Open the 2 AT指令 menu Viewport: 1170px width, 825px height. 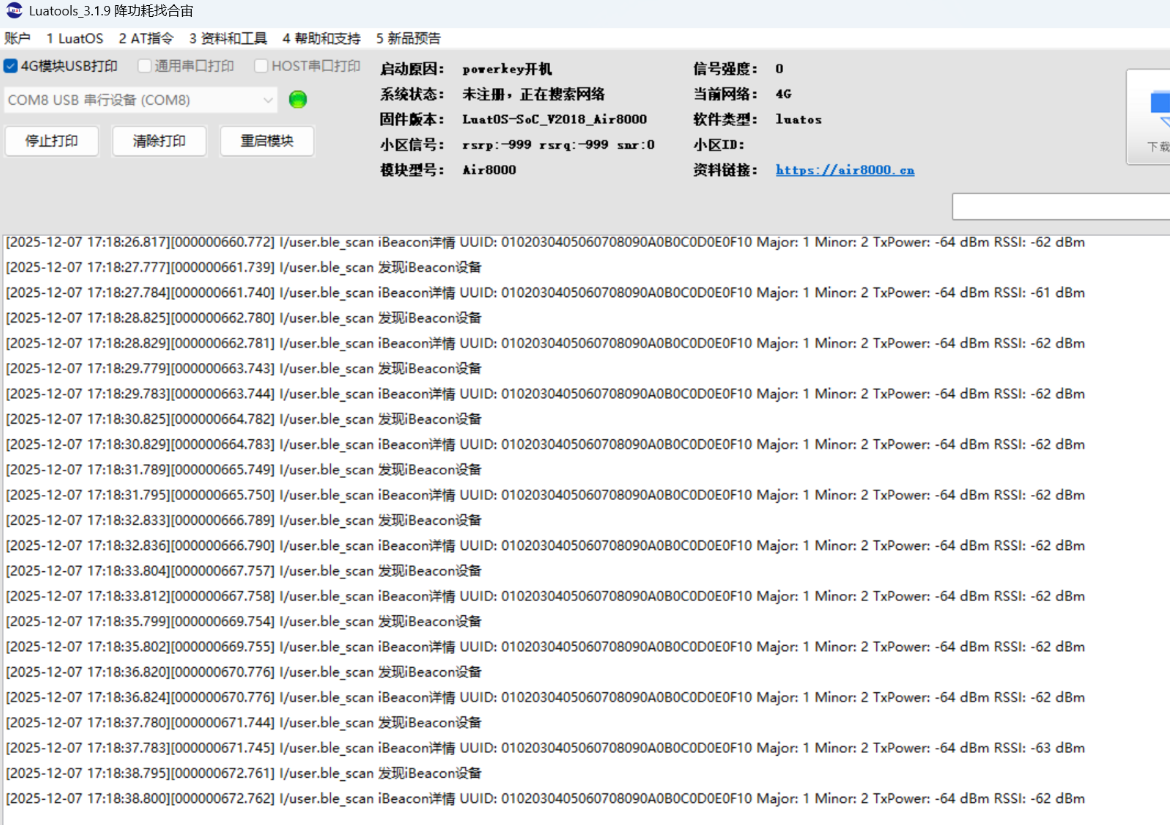146,38
